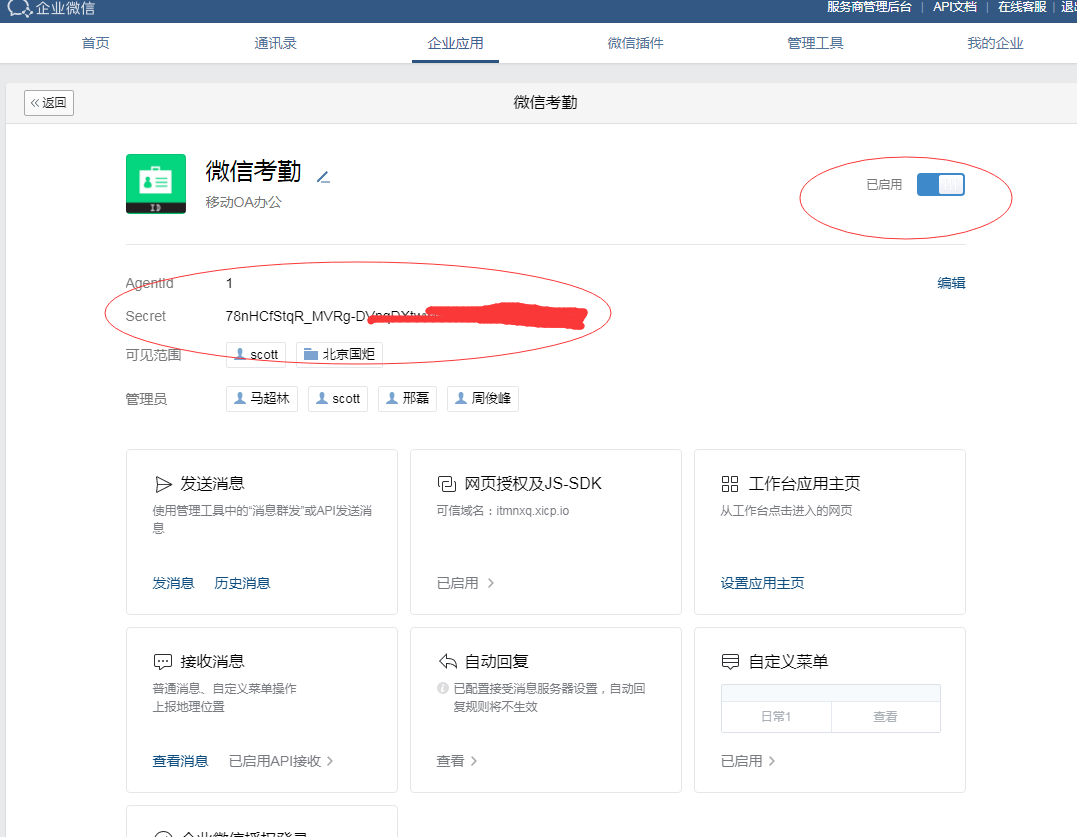Click the info icon in 自动回复 card
This screenshot has width=1077, height=837.
(x=443, y=688)
